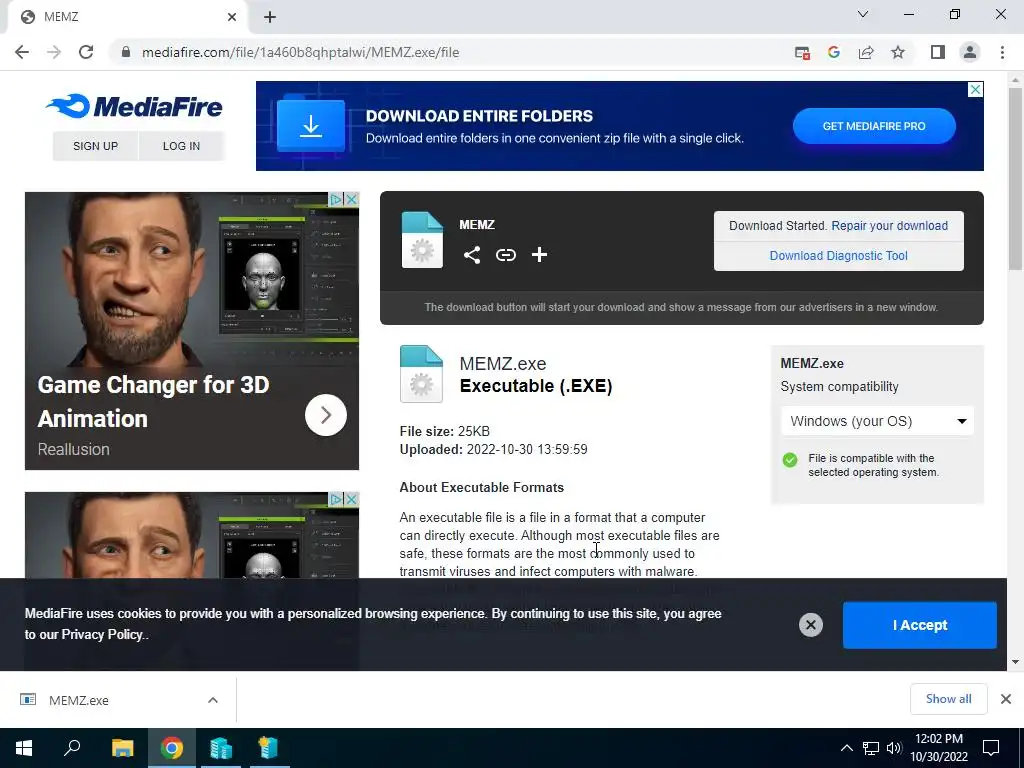Add MEMZ to your account with plus icon
This screenshot has height=768, width=1024.
tap(539, 255)
